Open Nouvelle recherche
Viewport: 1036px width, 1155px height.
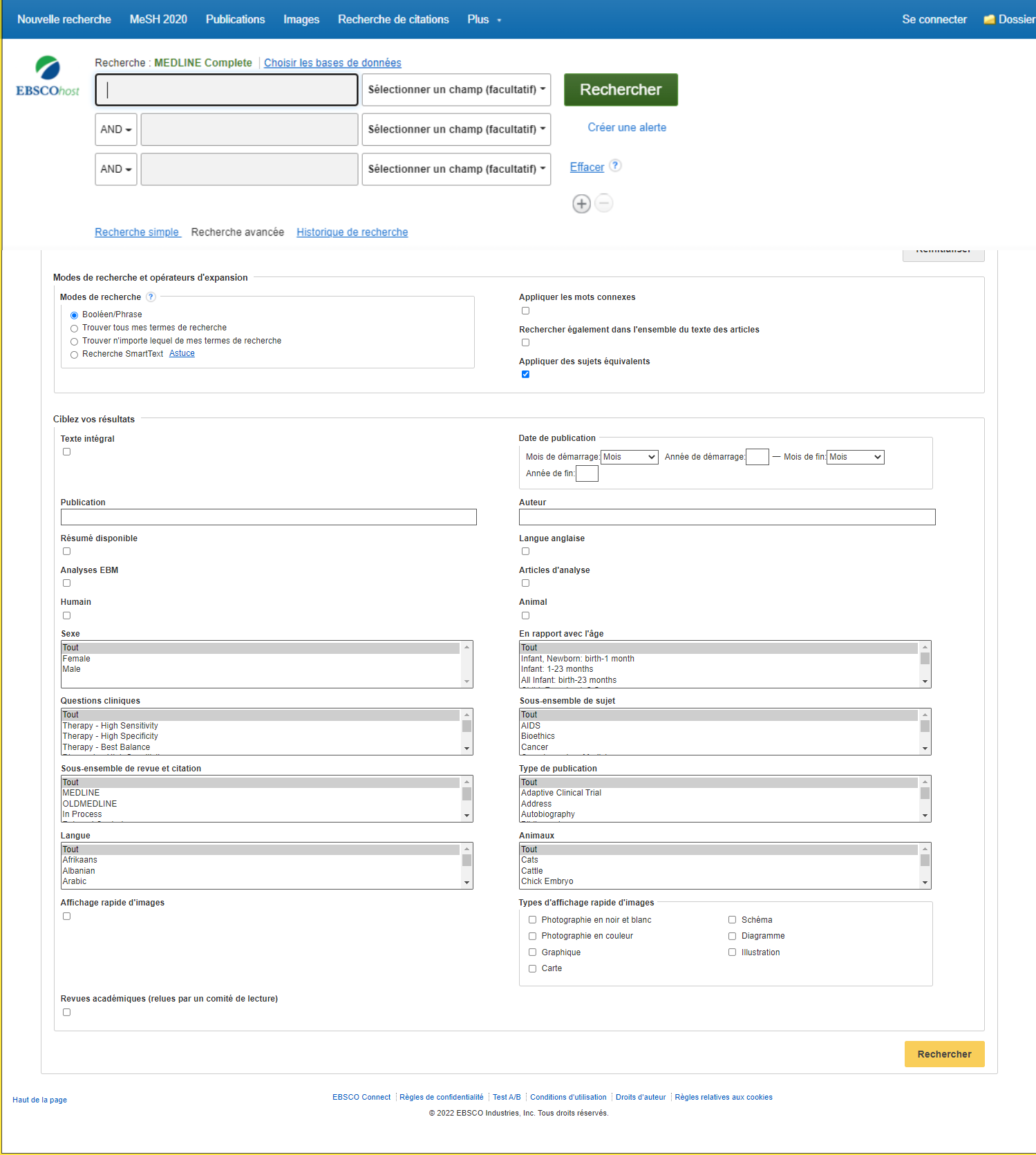(x=64, y=19)
